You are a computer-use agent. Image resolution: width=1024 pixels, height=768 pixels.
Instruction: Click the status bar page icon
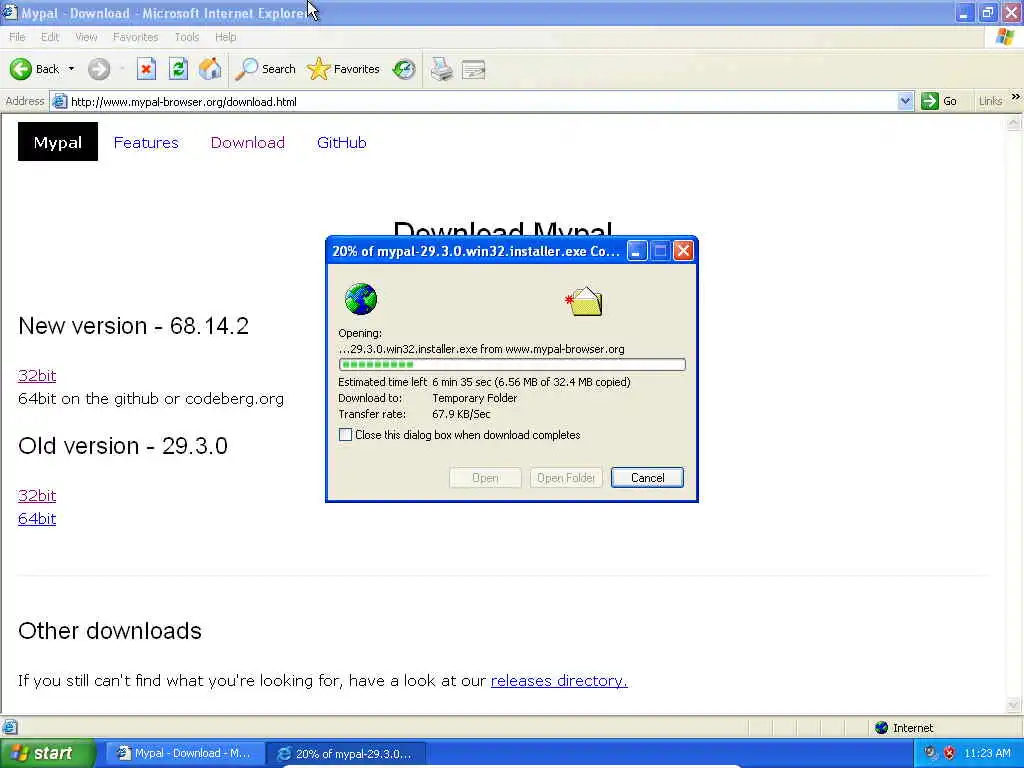pyautogui.click(x=10, y=727)
